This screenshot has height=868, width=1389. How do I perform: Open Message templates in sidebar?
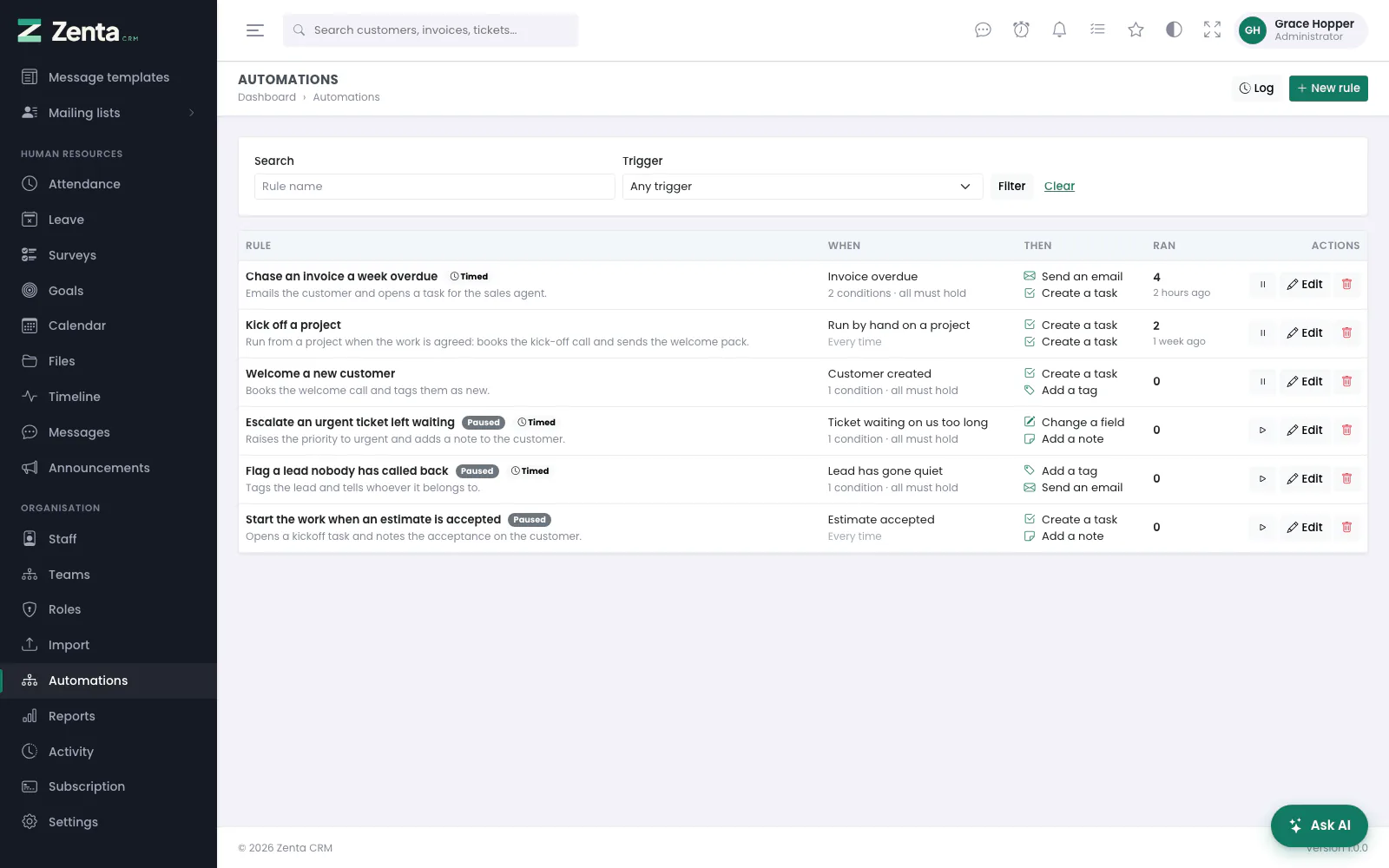(x=109, y=77)
